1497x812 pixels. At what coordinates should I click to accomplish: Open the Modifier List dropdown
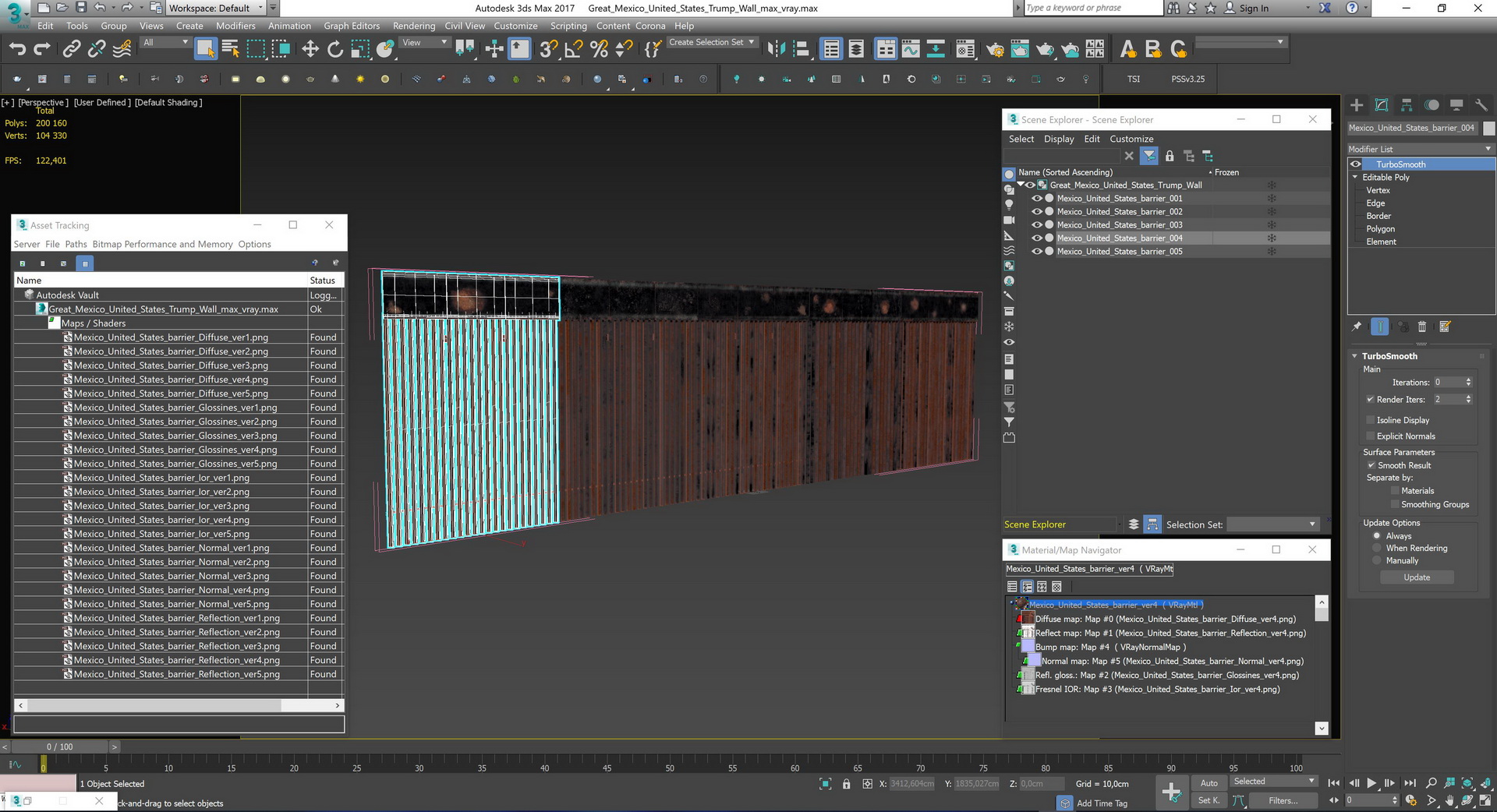click(1421, 149)
